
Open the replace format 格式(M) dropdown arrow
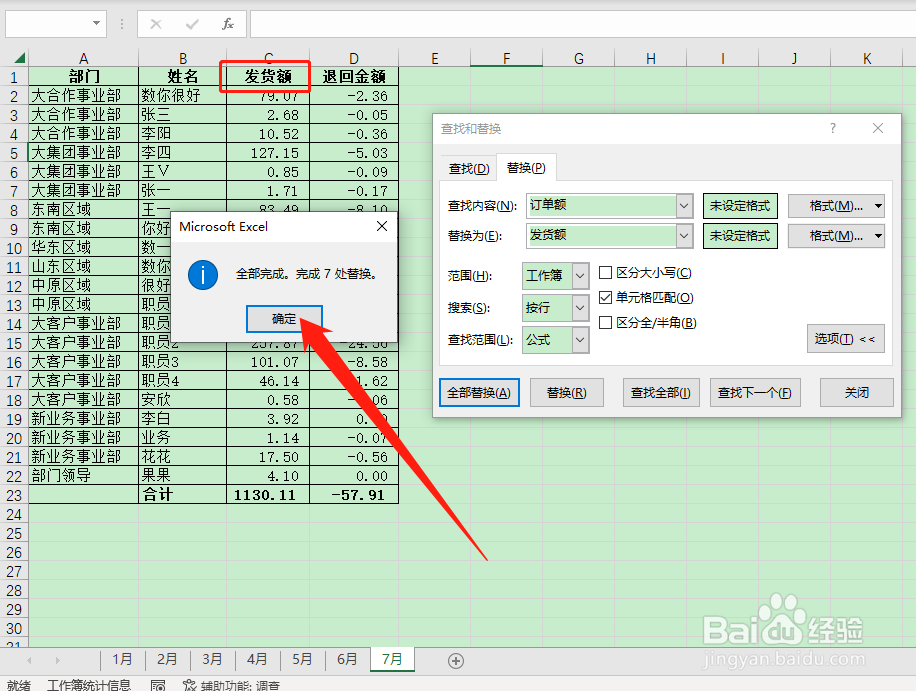(878, 236)
